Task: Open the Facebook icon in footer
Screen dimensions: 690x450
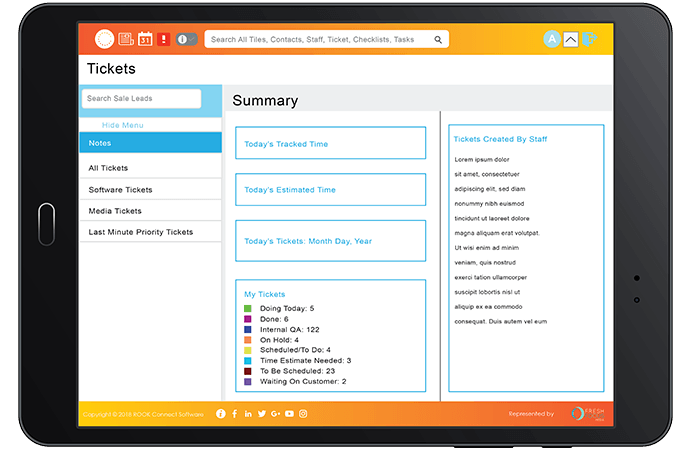Action: point(235,414)
